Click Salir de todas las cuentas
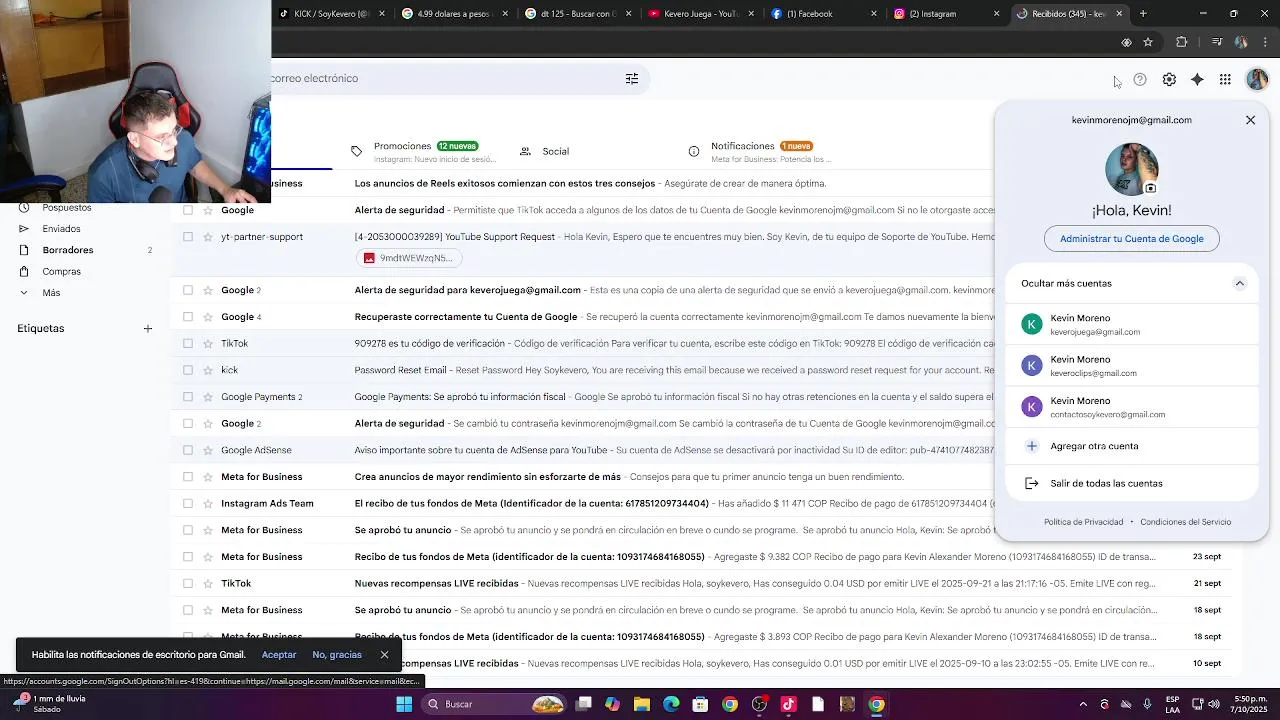Image resolution: width=1280 pixels, height=720 pixels. (x=1131, y=483)
